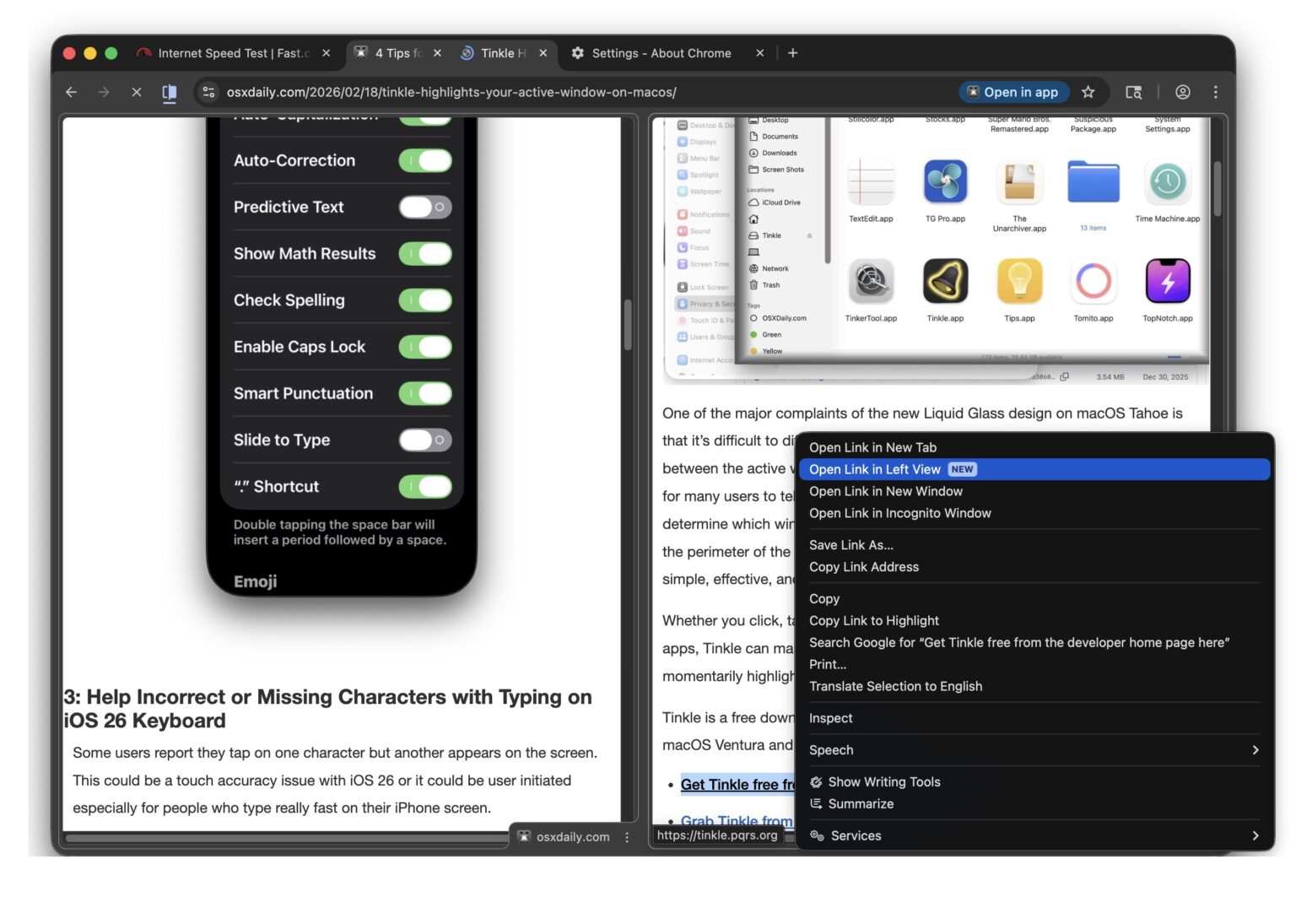
Task: Toggle the Auto-Correction switch
Action: [x=425, y=160]
